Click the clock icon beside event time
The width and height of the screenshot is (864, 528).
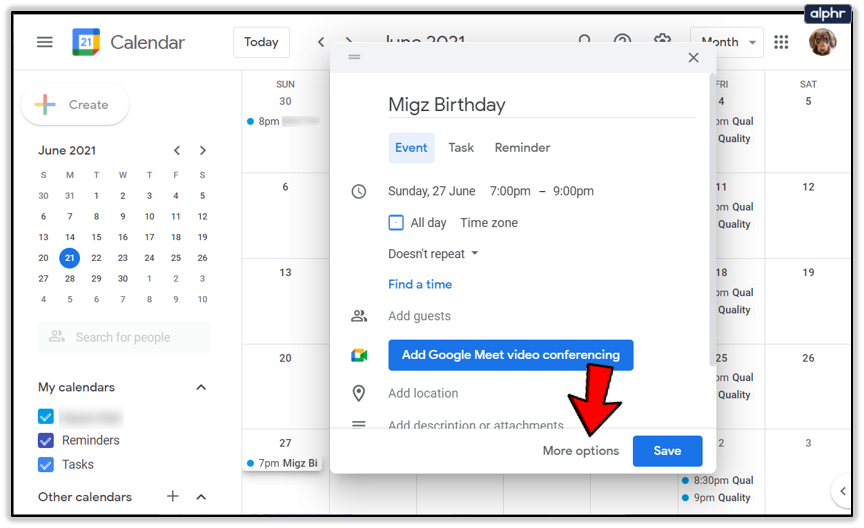(359, 191)
